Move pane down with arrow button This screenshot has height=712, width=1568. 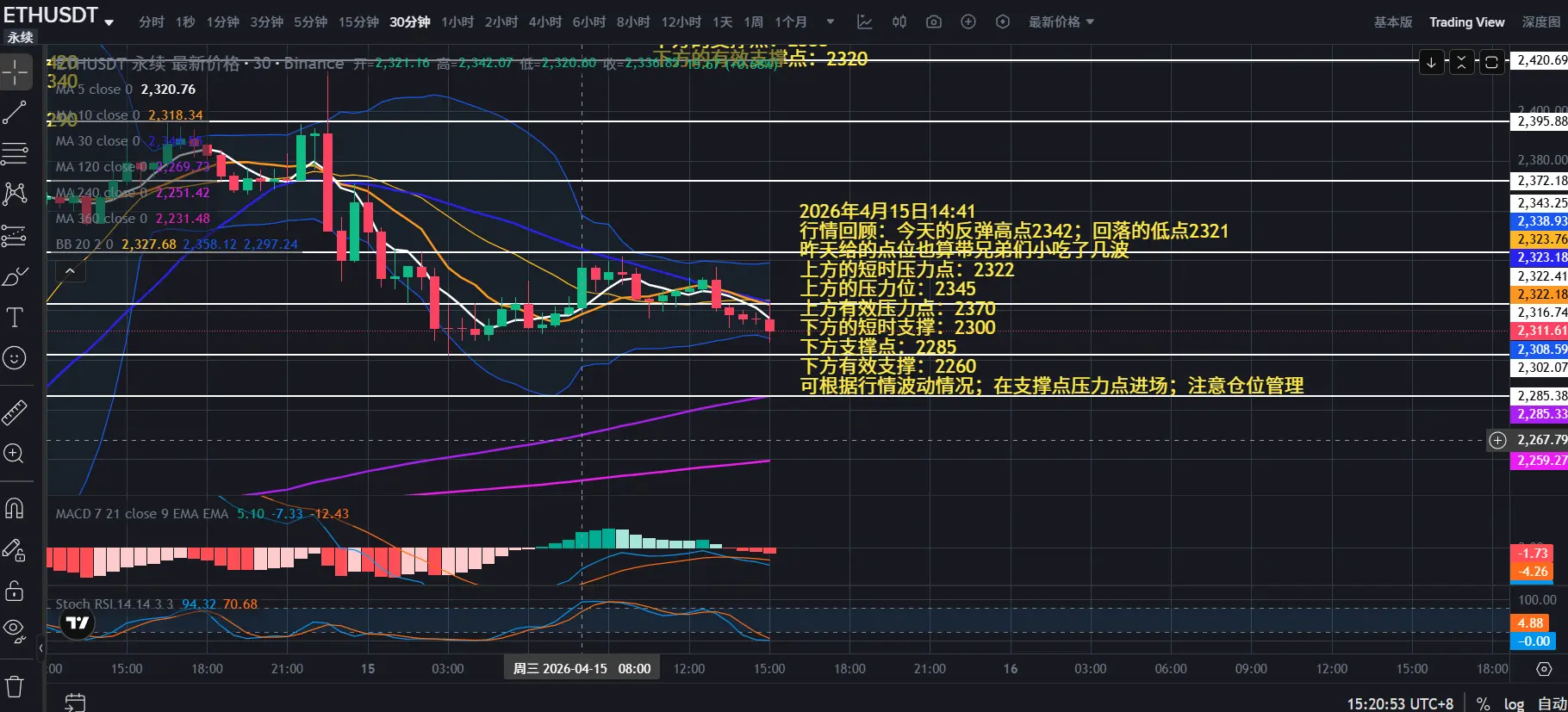tap(1431, 62)
